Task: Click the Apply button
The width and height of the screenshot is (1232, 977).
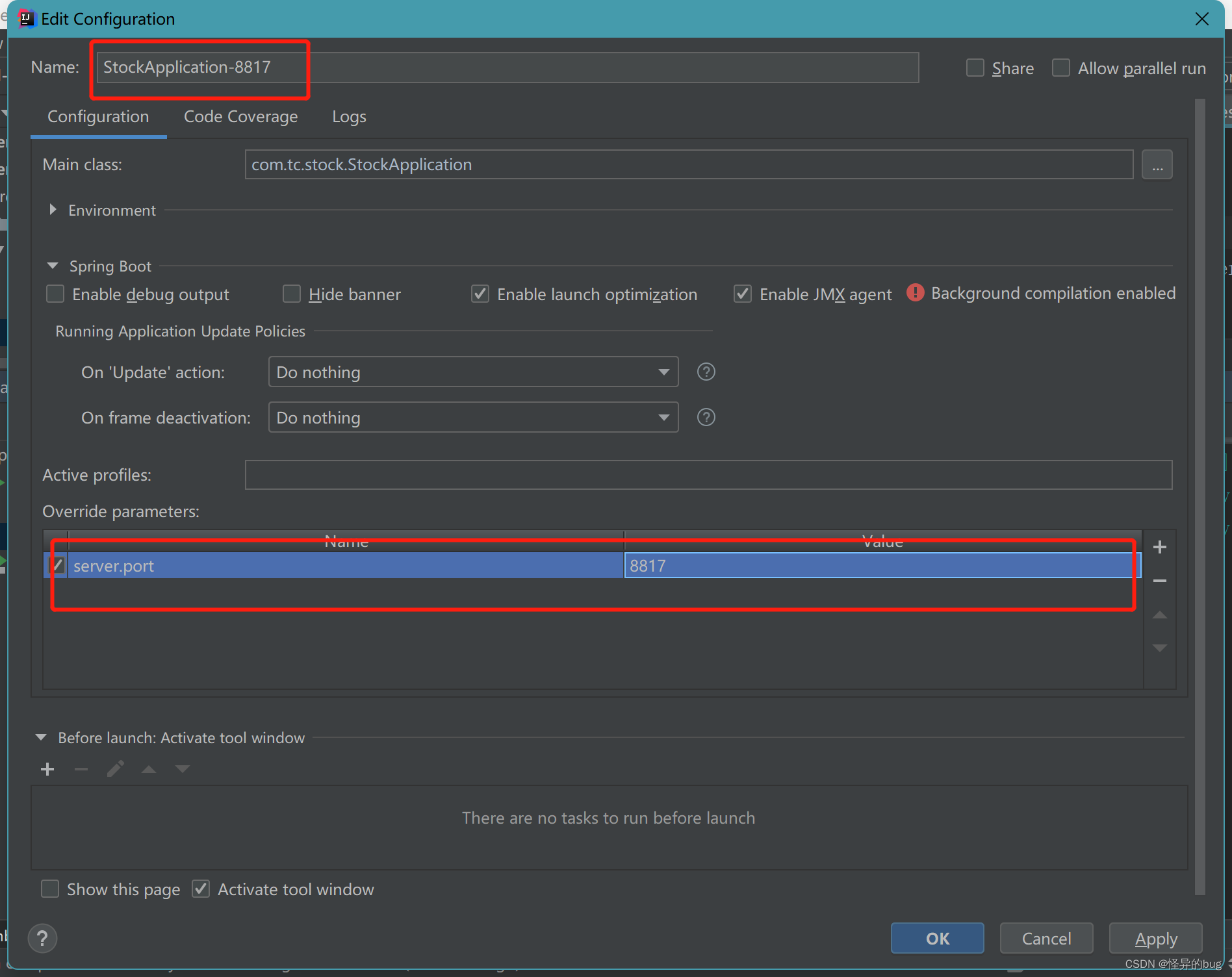Action: tap(1156, 938)
